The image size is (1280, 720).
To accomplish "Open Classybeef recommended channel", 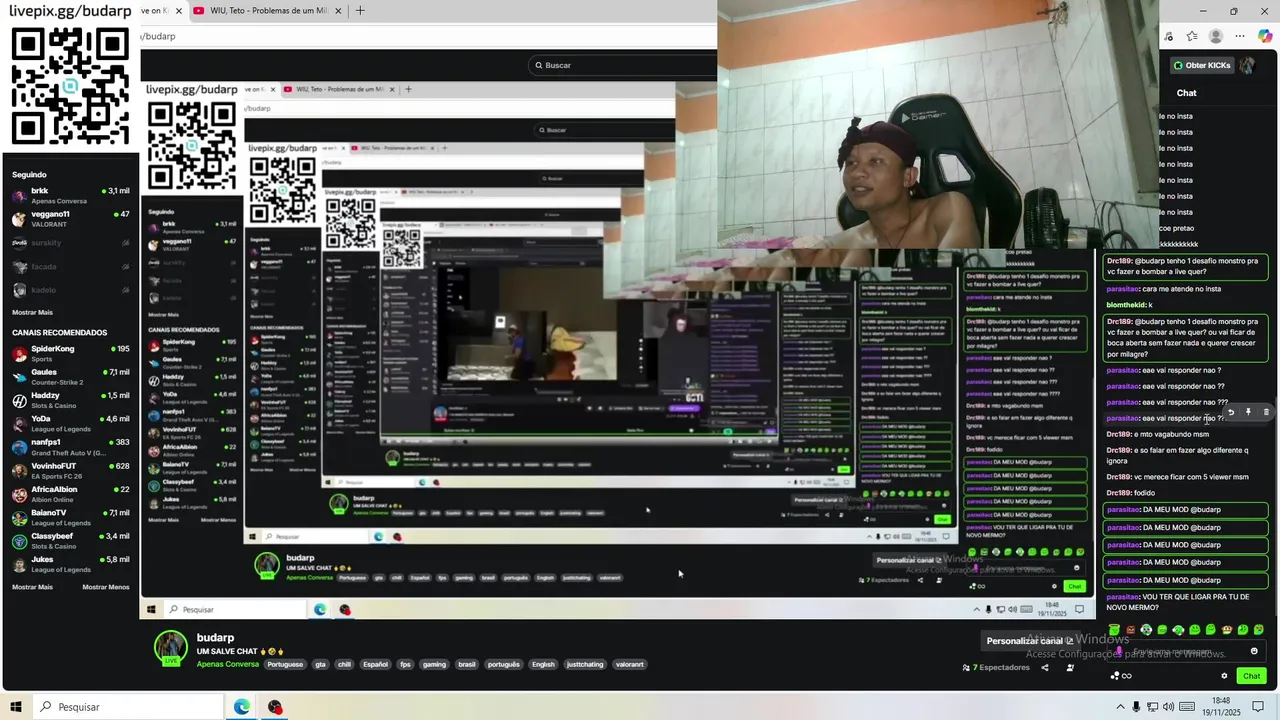I will point(70,540).
